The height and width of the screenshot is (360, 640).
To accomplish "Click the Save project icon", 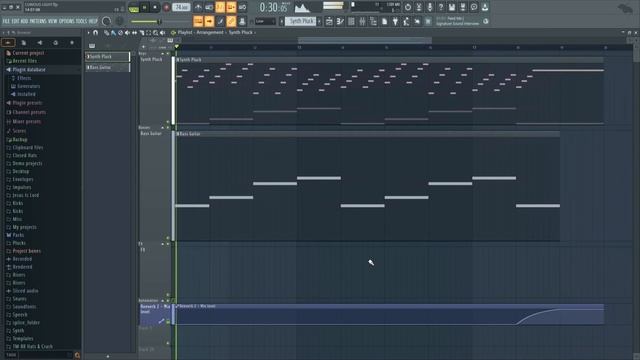I will click(x=452, y=7).
